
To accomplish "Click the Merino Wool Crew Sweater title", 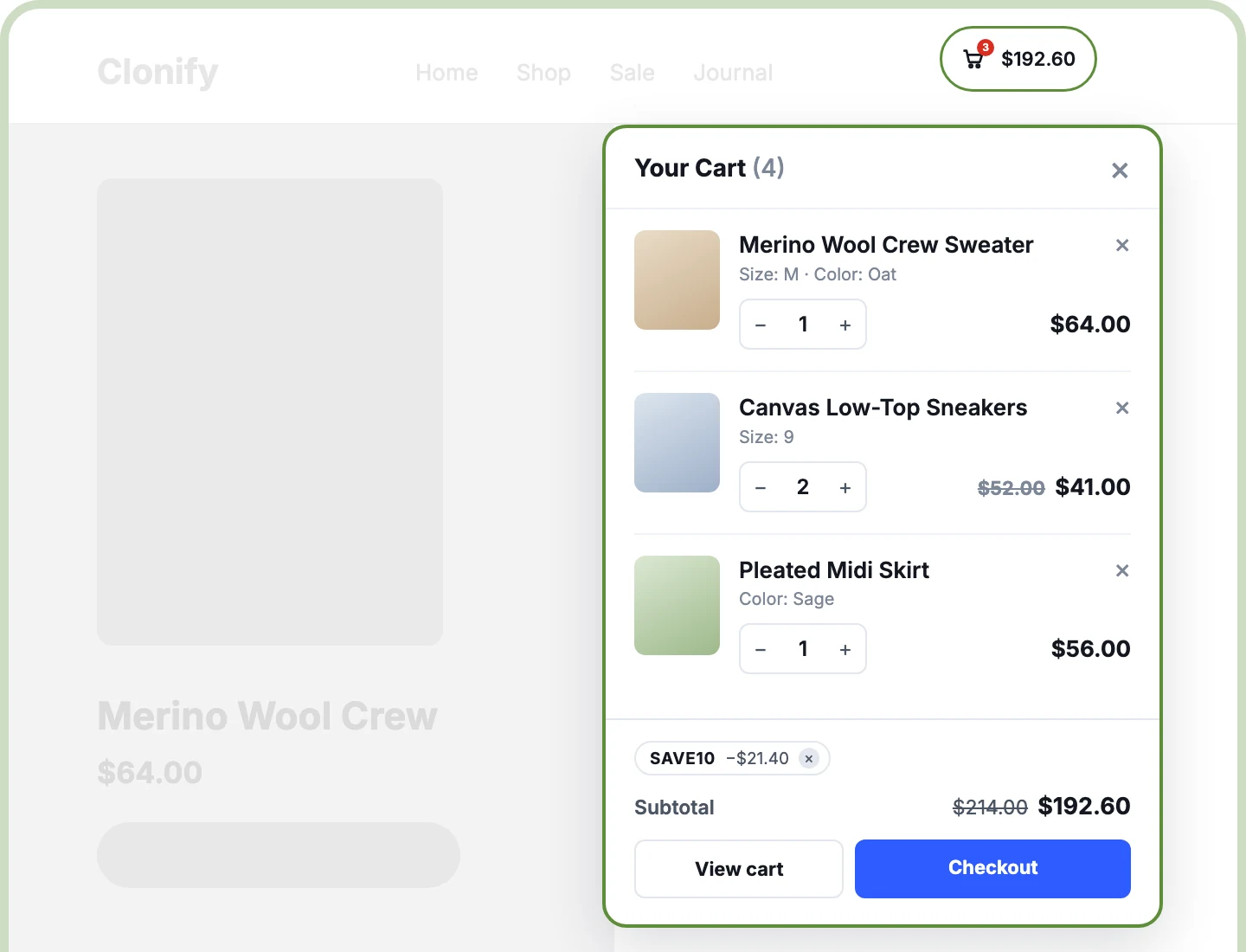I will tap(886, 245).
